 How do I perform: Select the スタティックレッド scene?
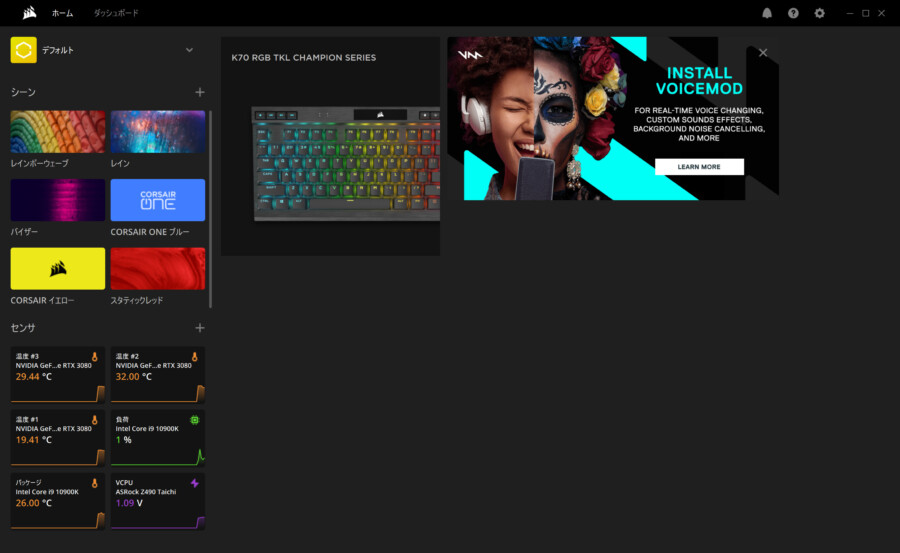click(x=158, y=269)
